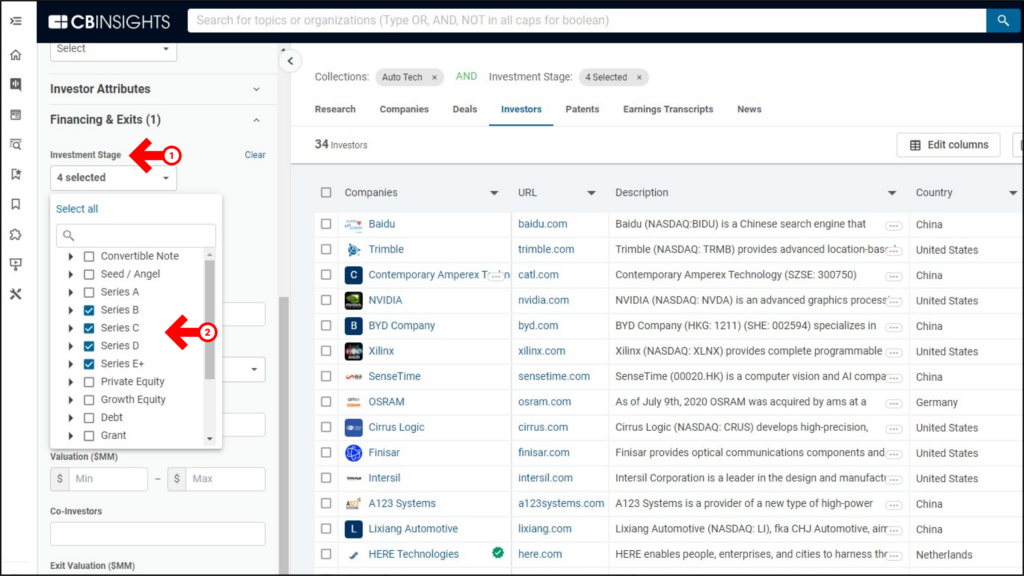Screen dimensions: 1024x576
Task: Remove the Auto Tech collection filter chip
Action: (434, 77)
